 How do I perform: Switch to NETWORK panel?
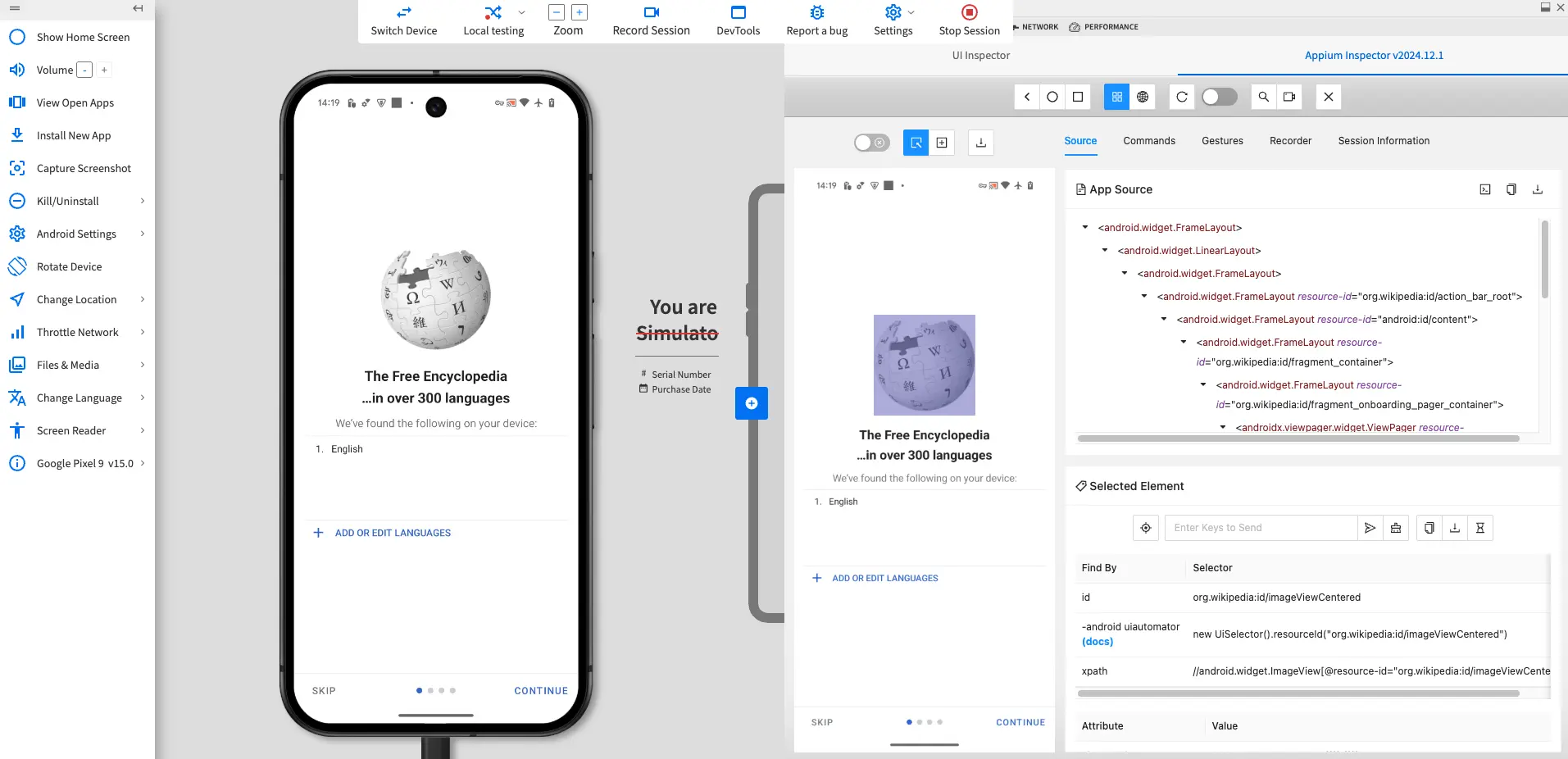point(1036,27)
